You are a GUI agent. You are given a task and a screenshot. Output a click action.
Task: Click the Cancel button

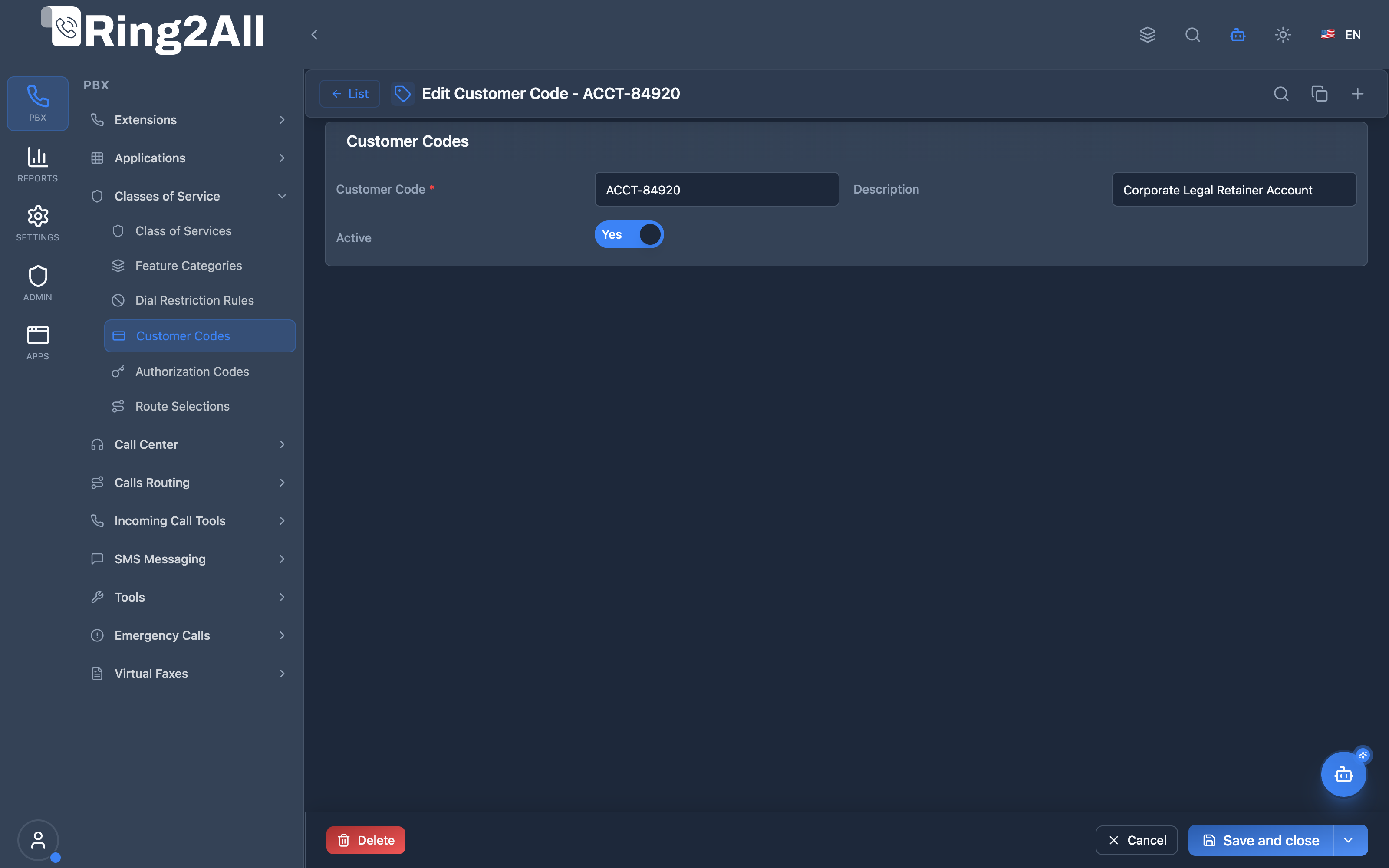pos(1136,841)
